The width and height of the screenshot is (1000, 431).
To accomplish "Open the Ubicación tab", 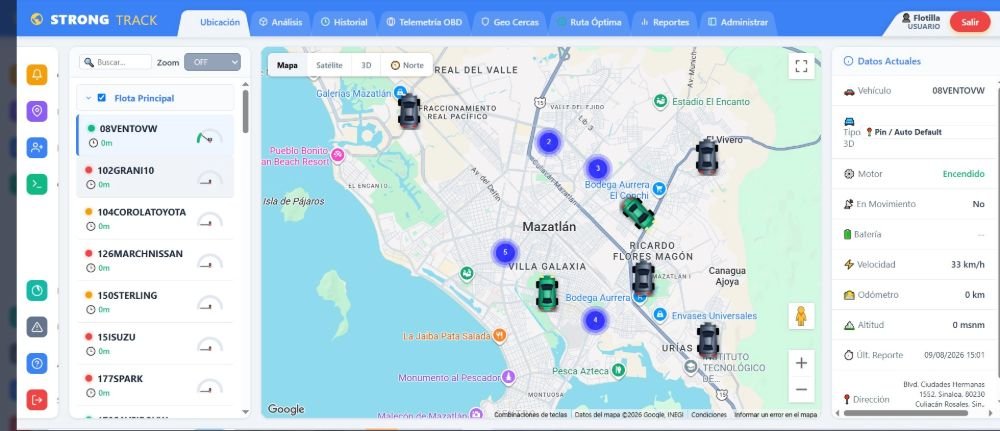I will pyautogui.click(x=213, y=22).
